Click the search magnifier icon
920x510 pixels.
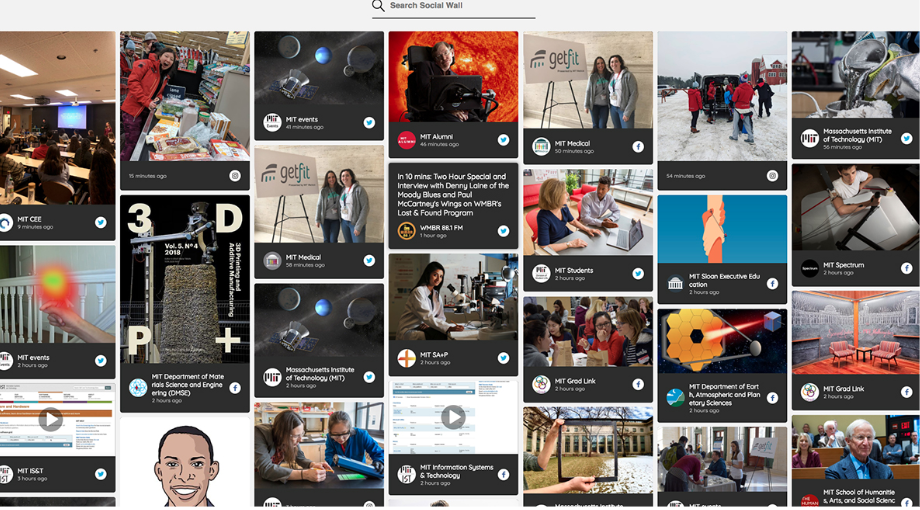click(x=378, y=6)
